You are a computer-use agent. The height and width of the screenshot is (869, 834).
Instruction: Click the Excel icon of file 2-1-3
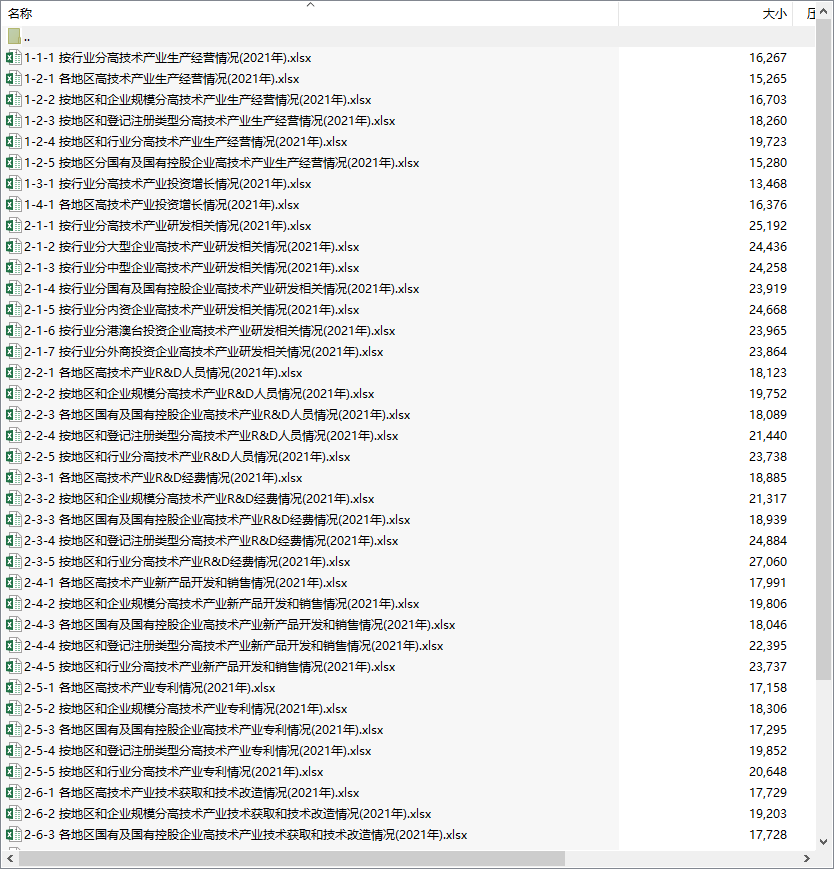(x=13, y=268)
